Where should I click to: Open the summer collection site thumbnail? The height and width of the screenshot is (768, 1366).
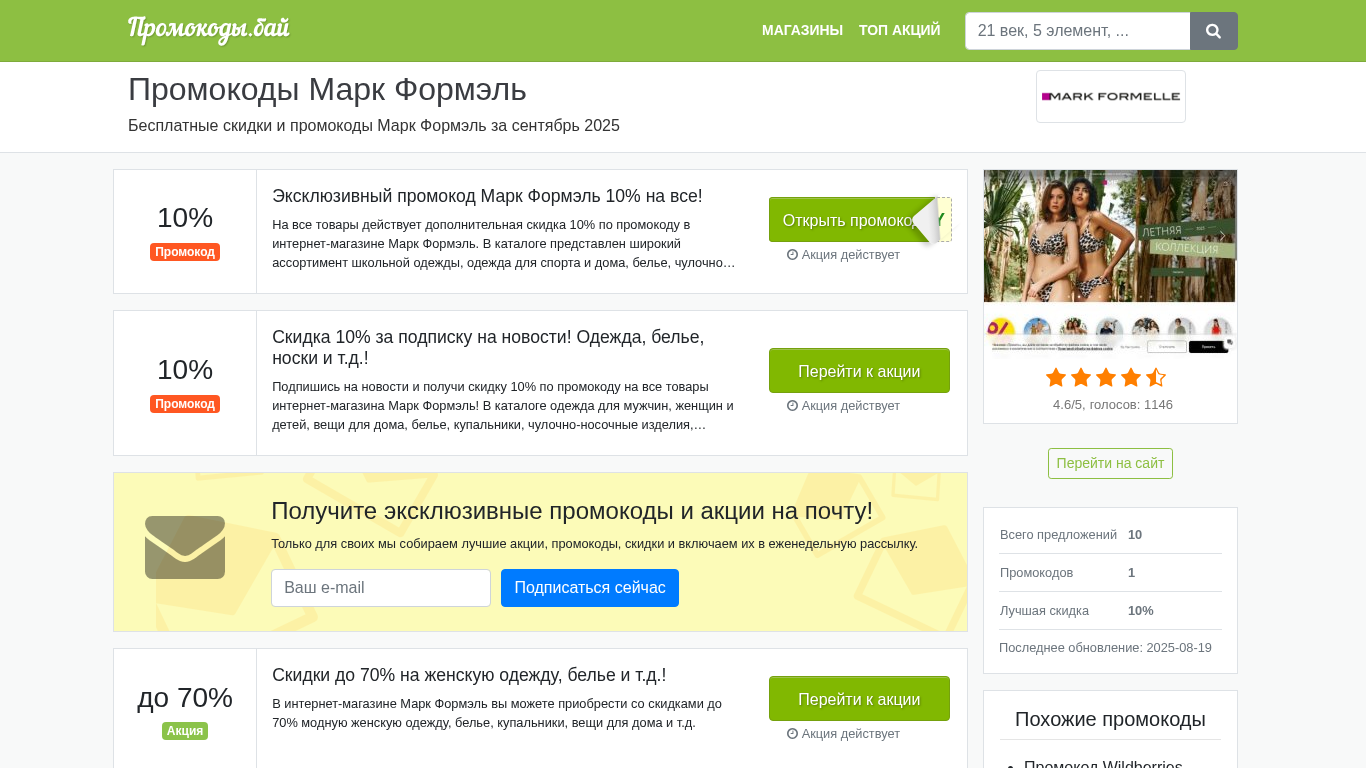(1110, 262)
